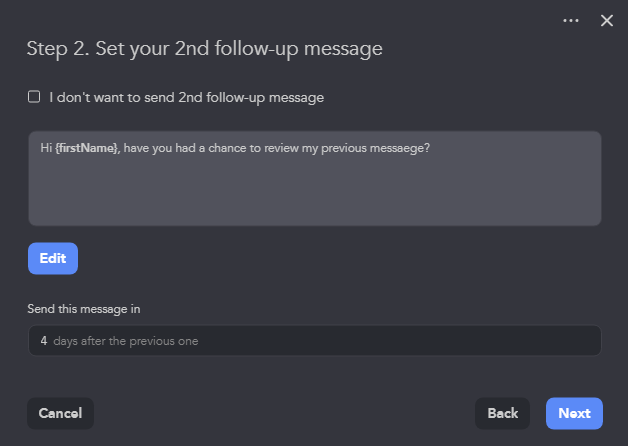This screenshot has width=628, height=446.
Task: Click the empty lower area of message box
Action: tap(314, 192)
